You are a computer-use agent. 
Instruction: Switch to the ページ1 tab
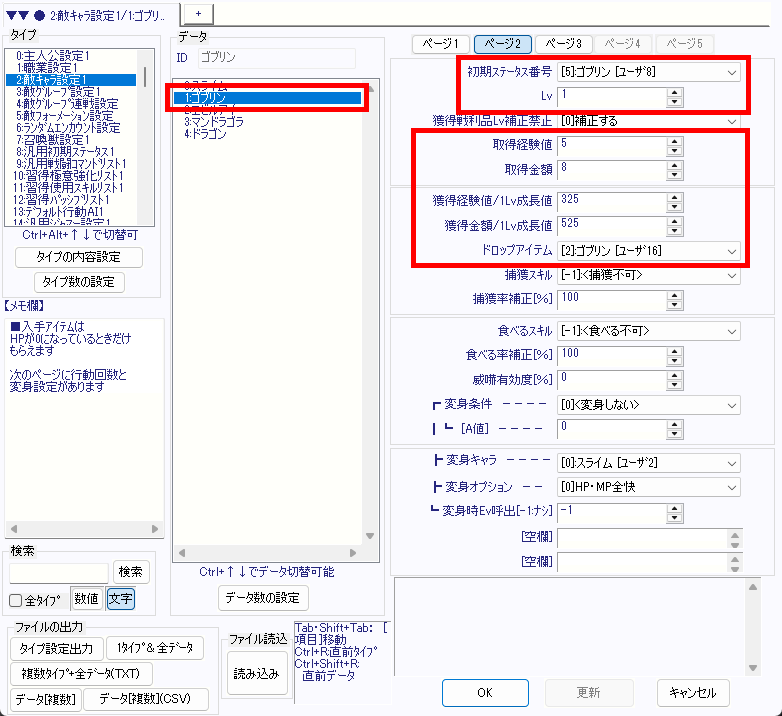click(x=440, y=44)
